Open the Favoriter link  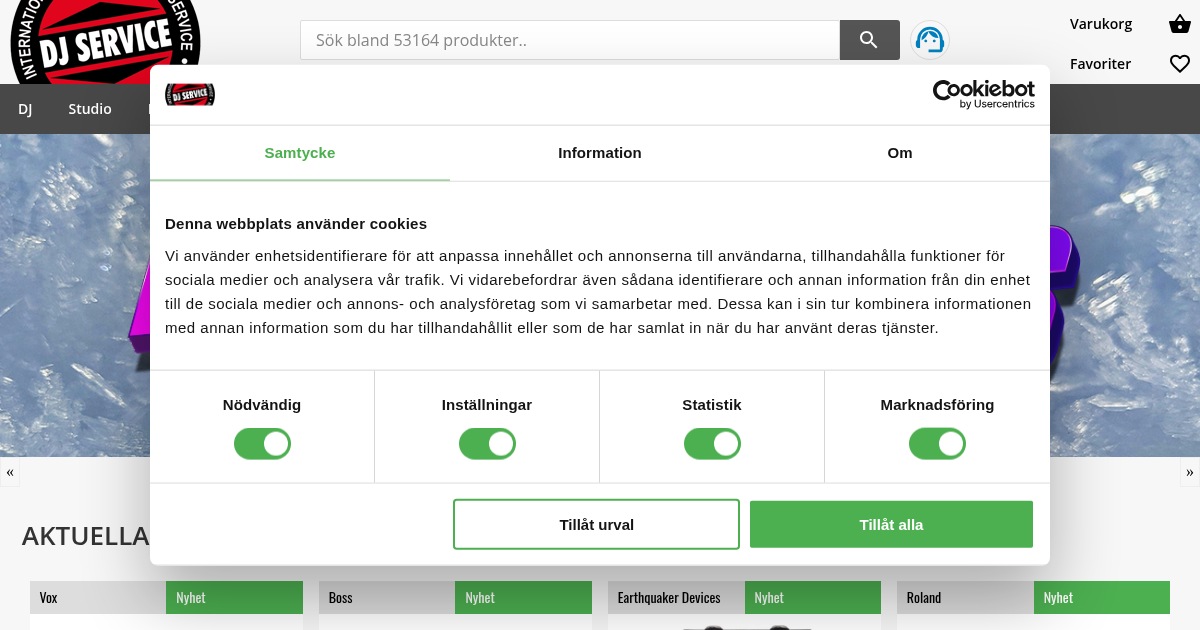(x=1100, y=64)
